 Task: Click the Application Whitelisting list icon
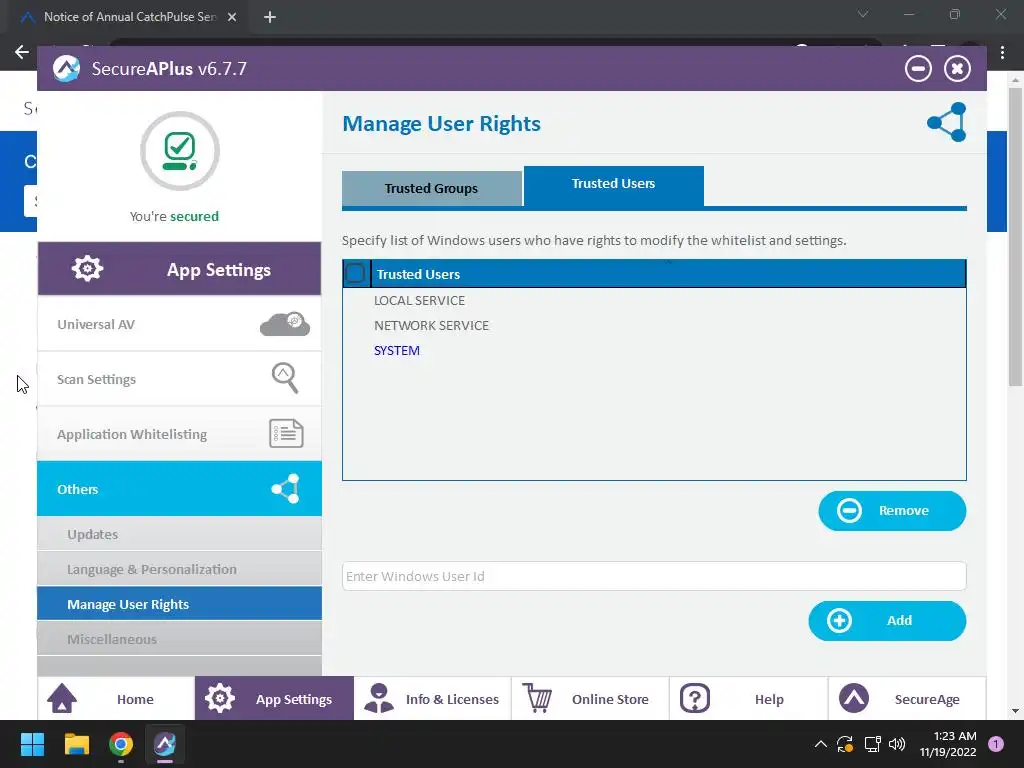[x=286, y=434]
